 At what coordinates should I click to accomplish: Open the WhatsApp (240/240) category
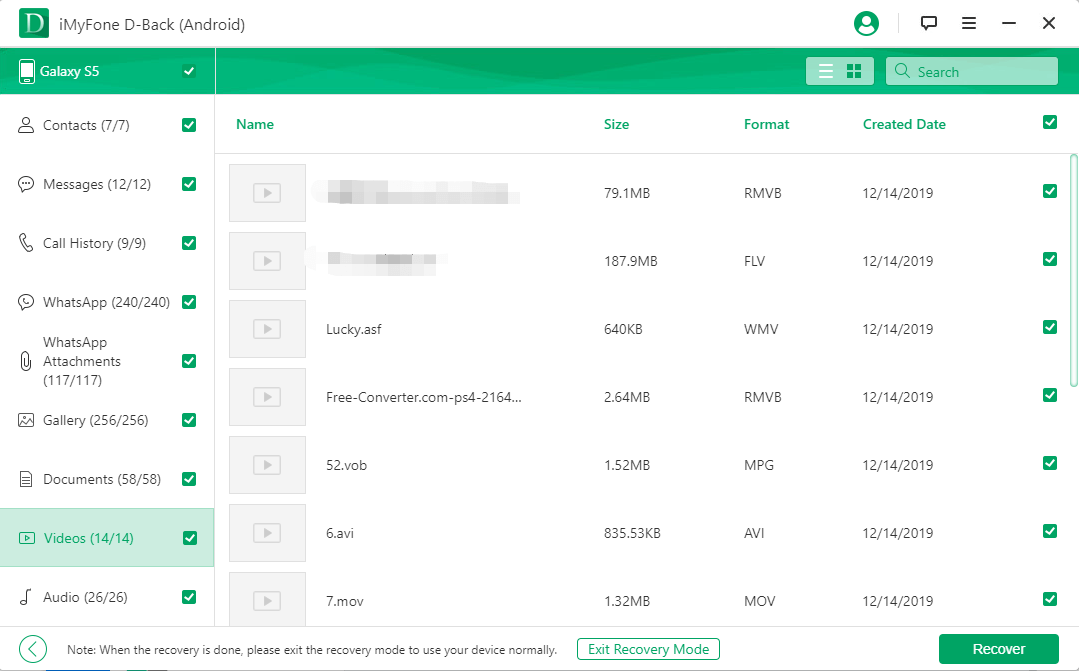pyautogui.click(x=106, y=303)
